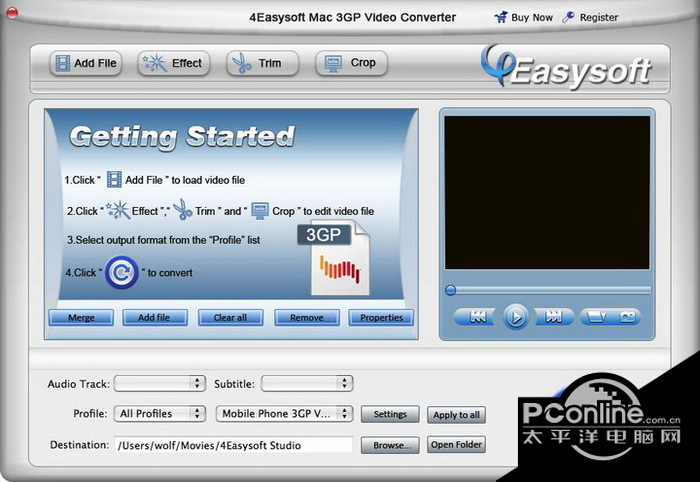Screen dimensions: 700x482
Task: Take a snapshot with camera icon
Action: [627, 317]
